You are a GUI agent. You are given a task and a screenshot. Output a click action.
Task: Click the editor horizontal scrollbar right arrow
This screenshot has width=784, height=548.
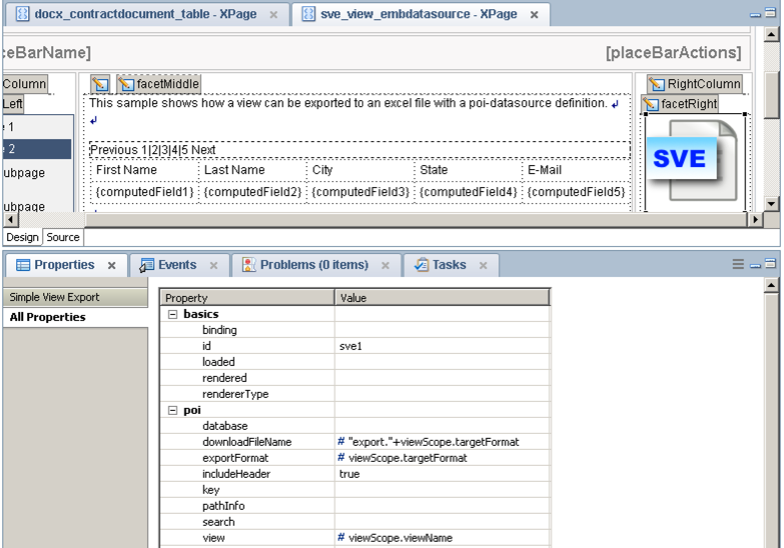[x=756, y=219]
